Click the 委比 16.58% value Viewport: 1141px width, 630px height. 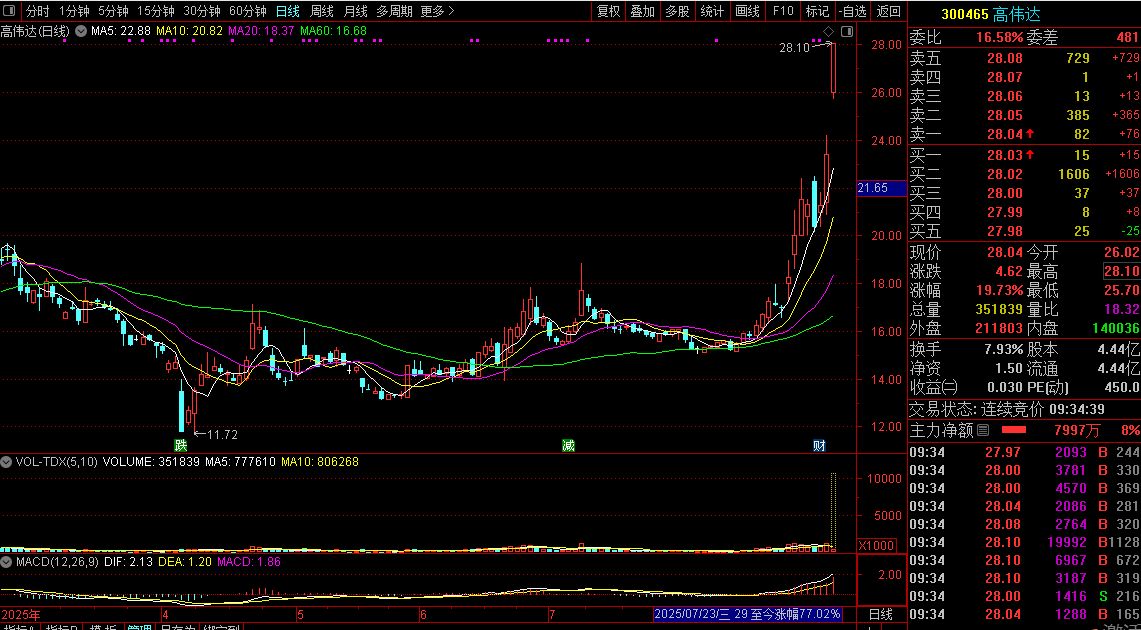999,37
